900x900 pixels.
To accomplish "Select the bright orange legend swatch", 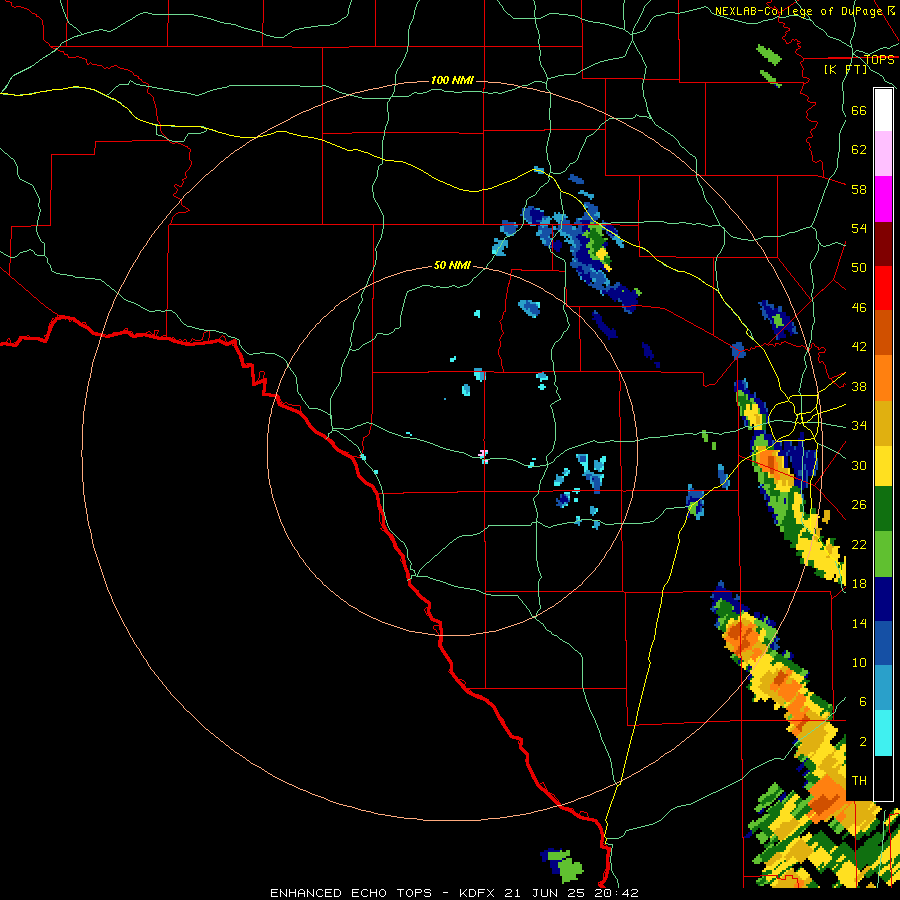I will coord(883,378).
